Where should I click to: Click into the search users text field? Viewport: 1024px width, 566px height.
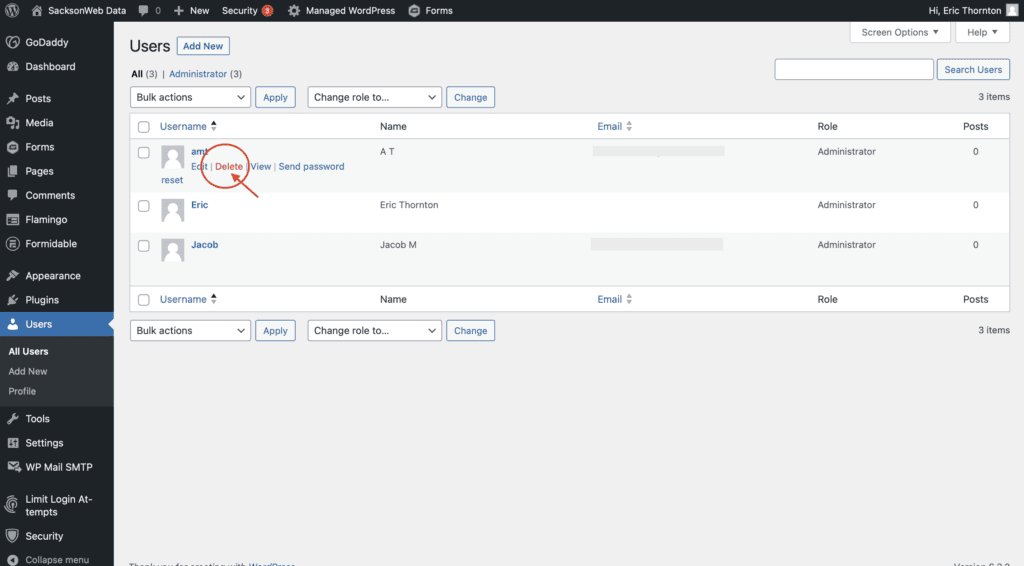854,69
